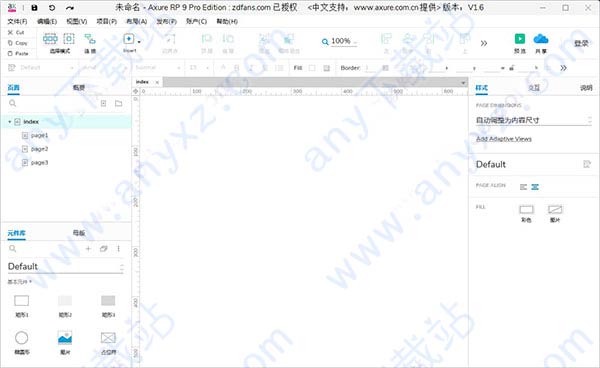
Task: Click the fill color swatch button
Action: click(526, 210)
